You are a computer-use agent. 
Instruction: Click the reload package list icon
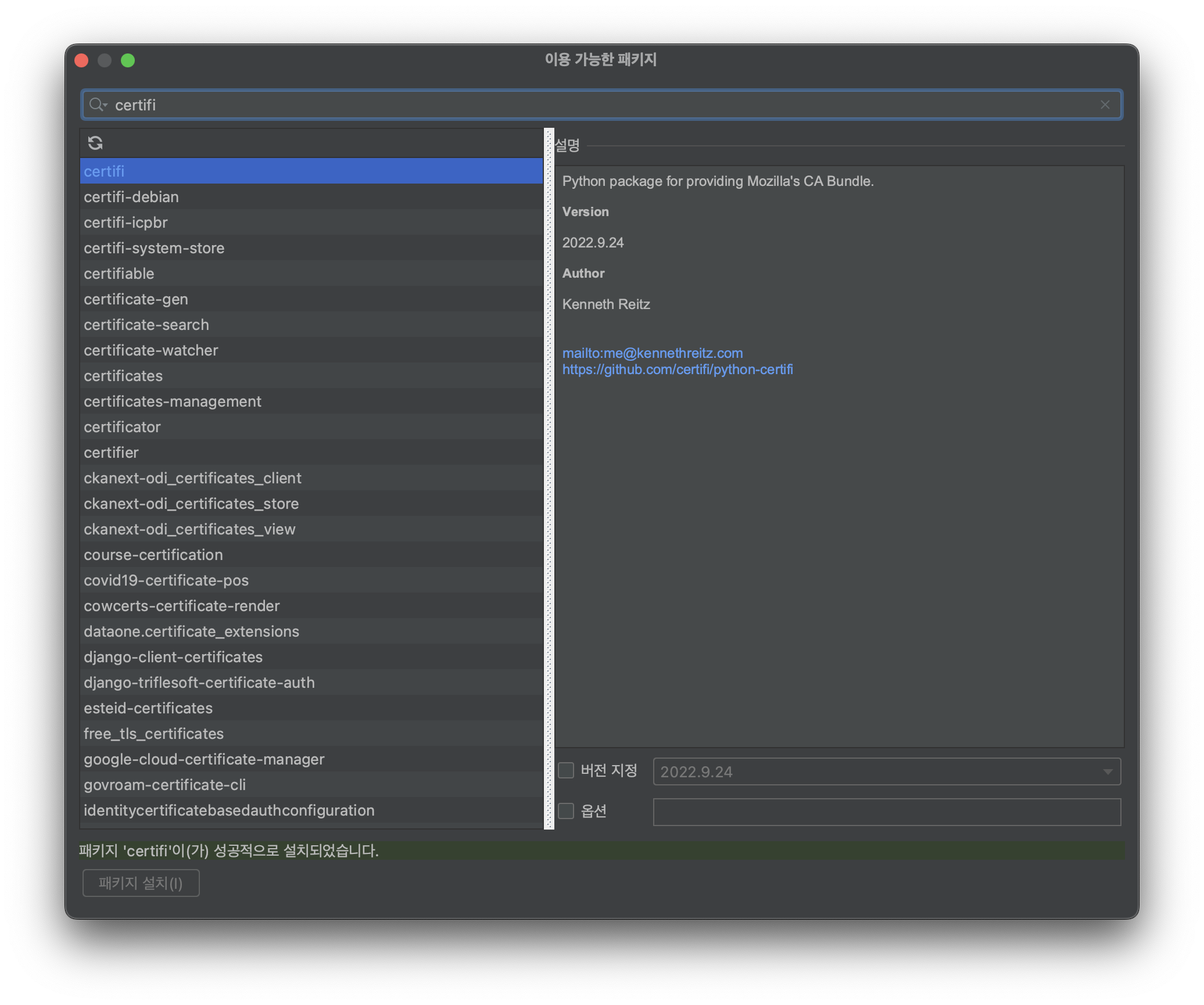(x=95, y=143)
